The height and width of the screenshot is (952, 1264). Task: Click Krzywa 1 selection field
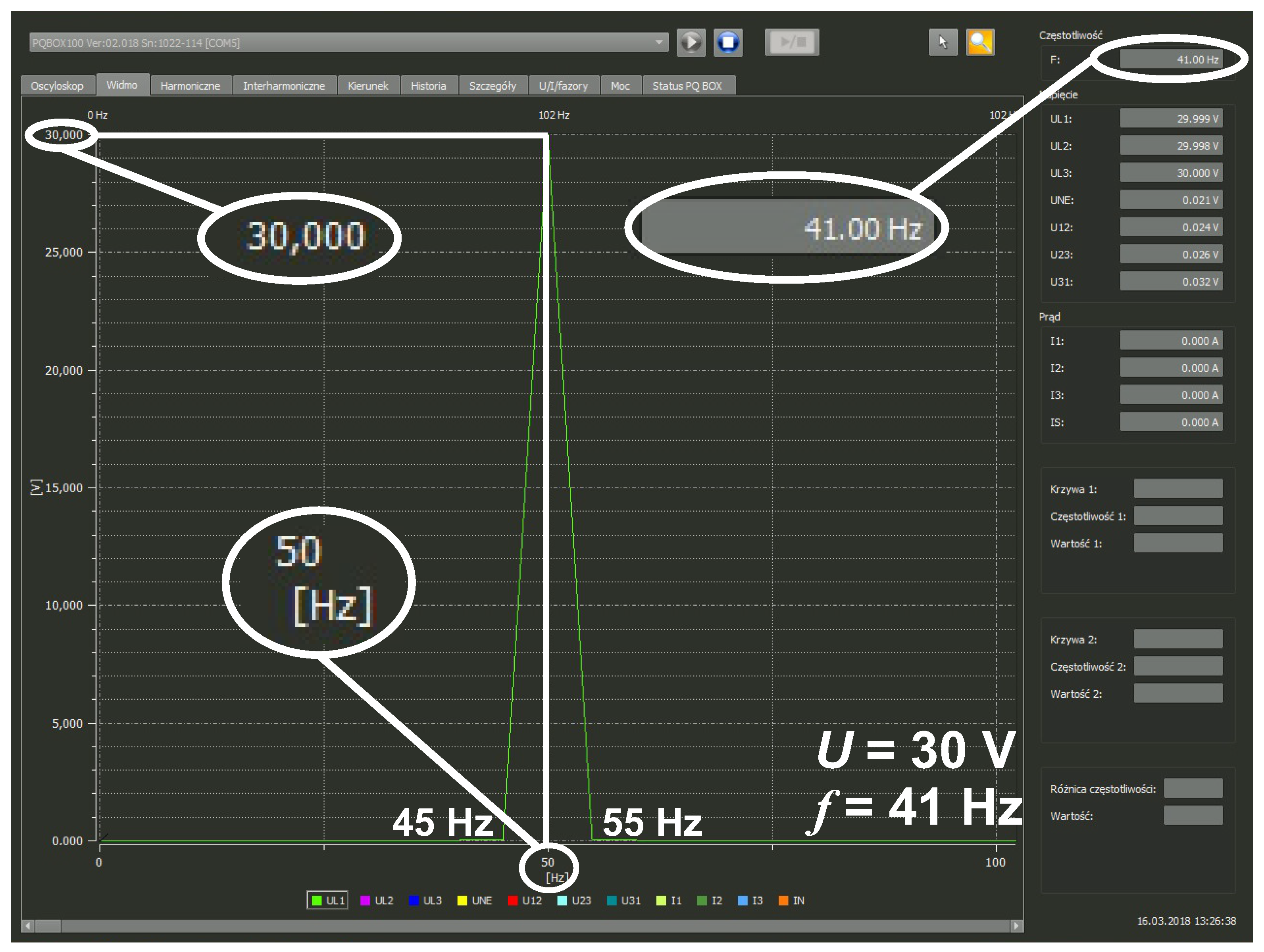1178,489
